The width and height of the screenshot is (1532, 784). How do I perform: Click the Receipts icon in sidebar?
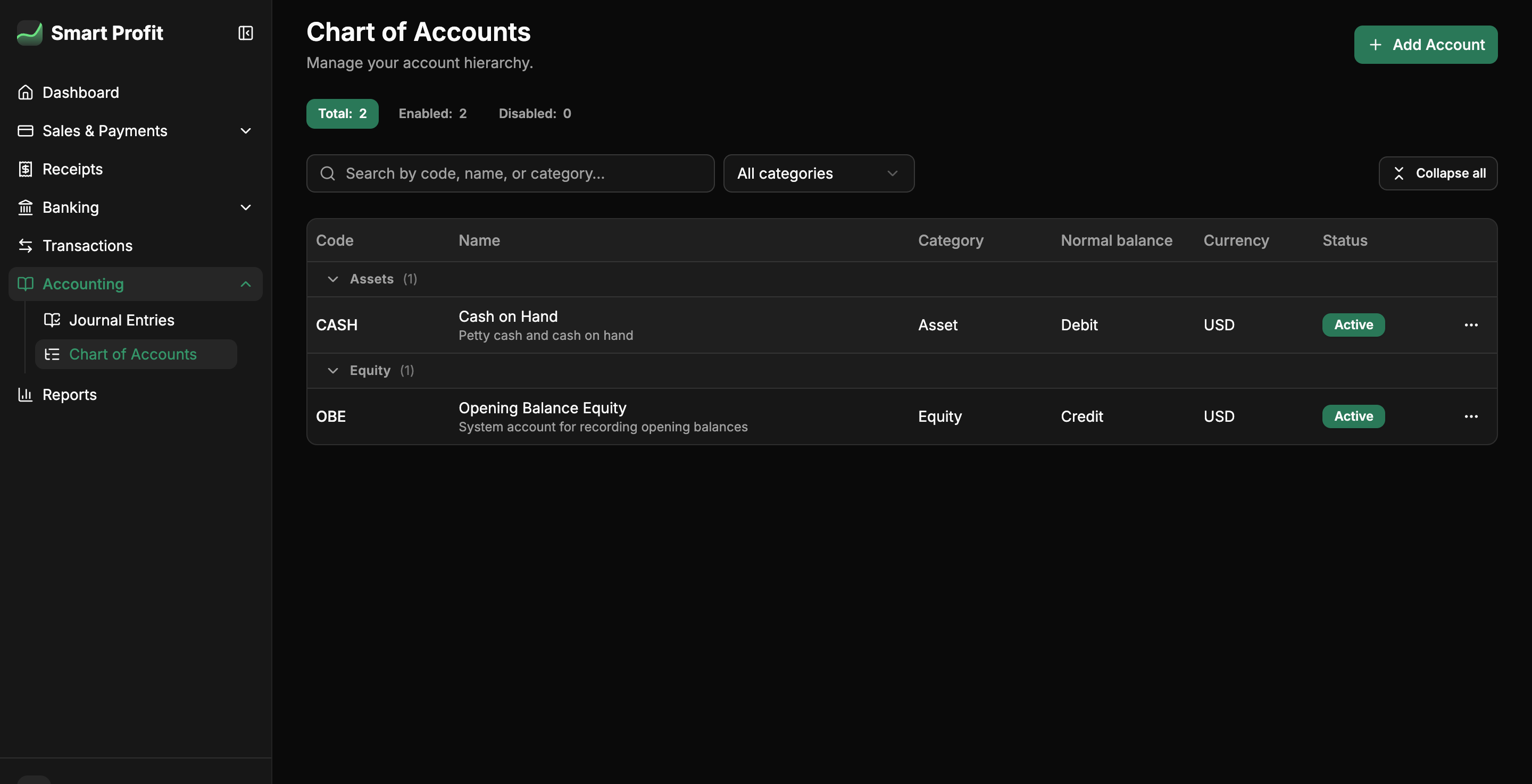point(25,169)
